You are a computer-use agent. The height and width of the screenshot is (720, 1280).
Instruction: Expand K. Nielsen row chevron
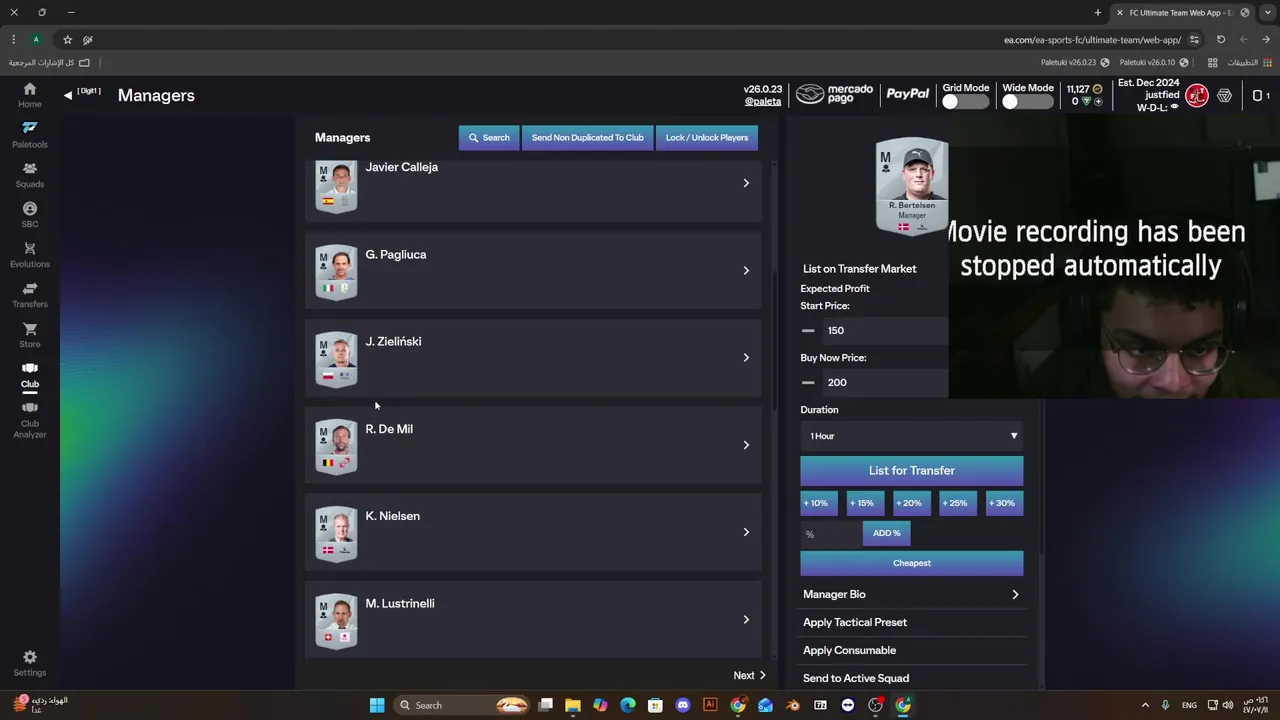[746, 532]
